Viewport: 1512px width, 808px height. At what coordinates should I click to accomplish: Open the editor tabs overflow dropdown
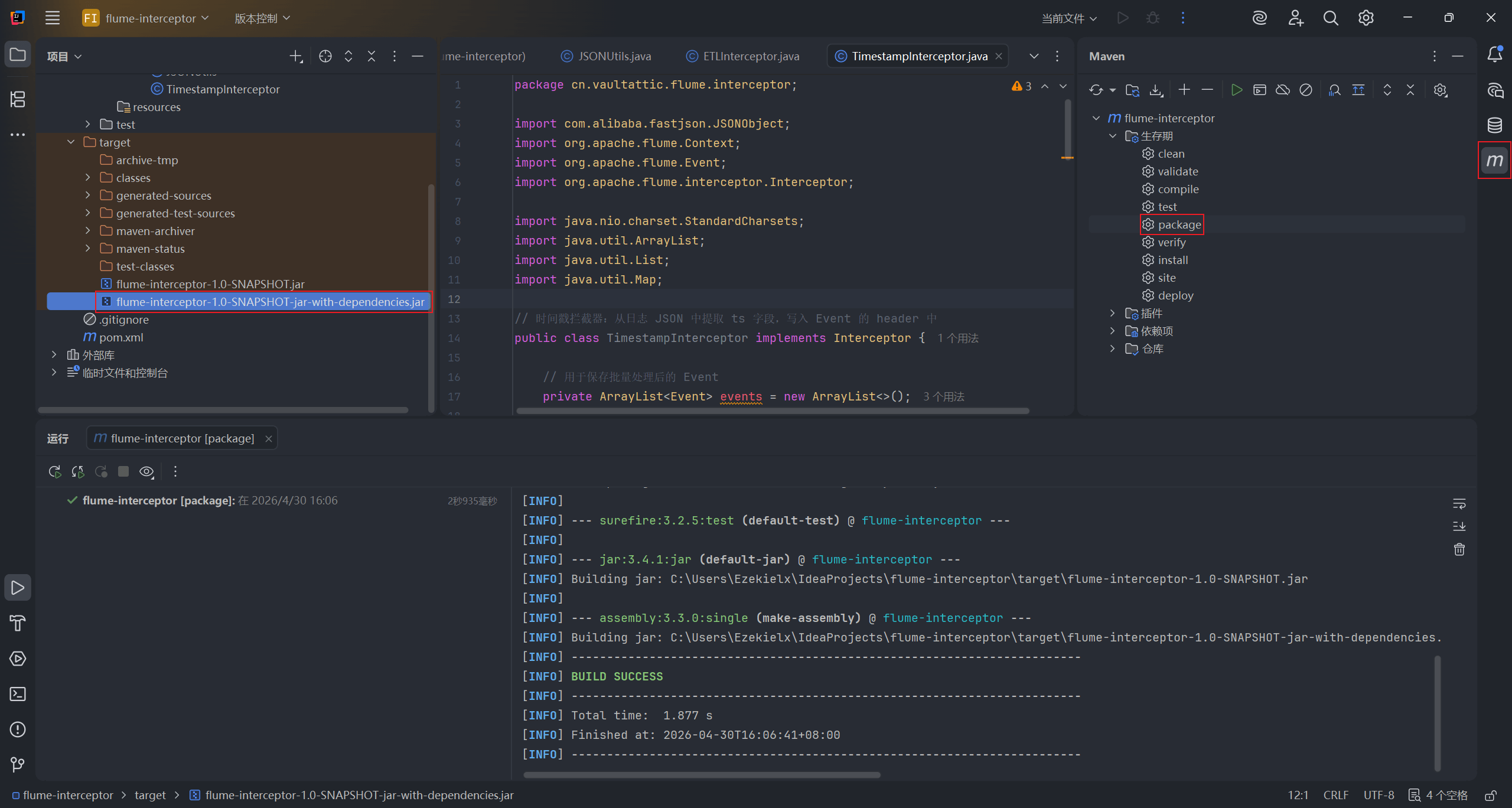(1034, 56)
